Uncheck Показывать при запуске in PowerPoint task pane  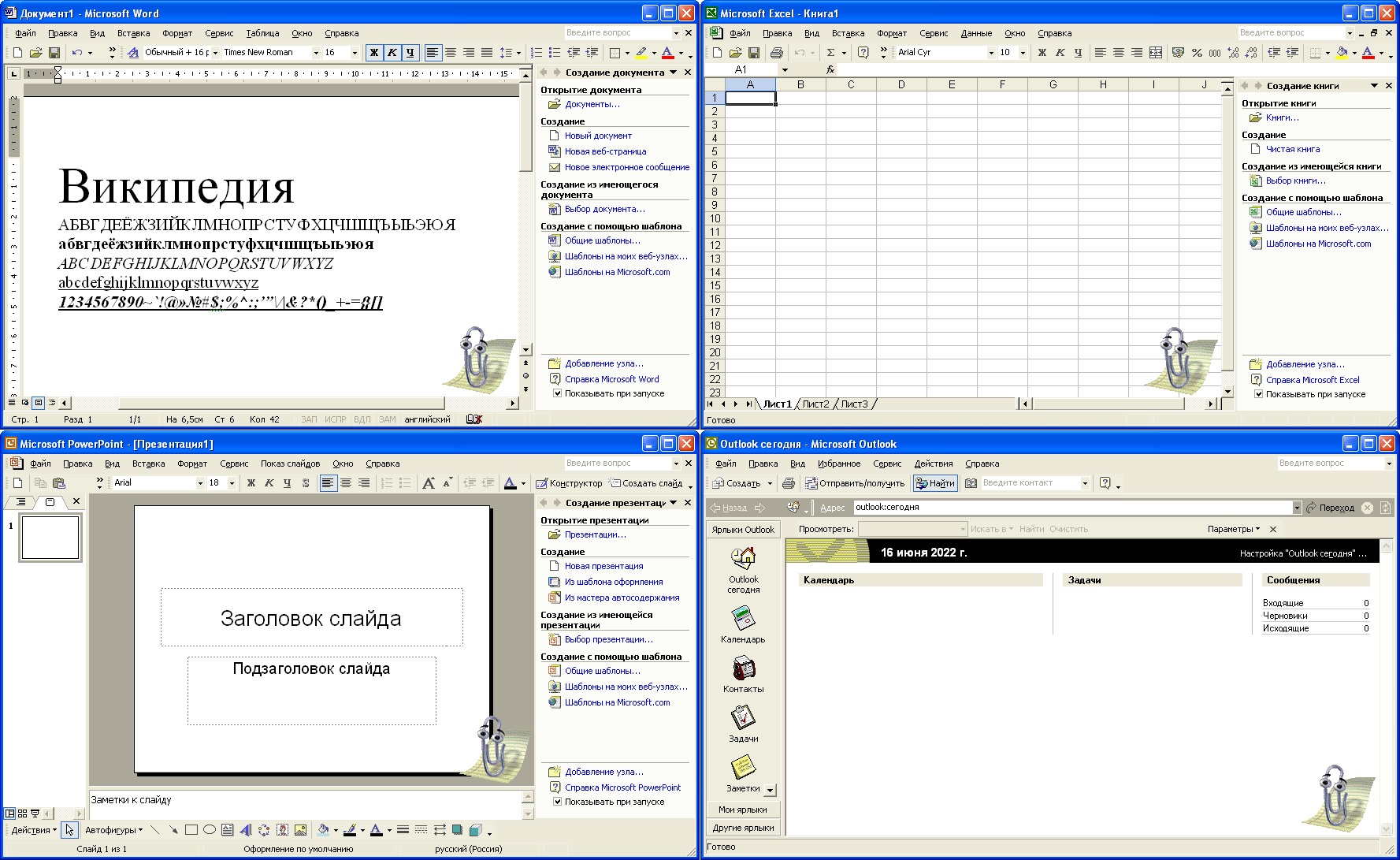point(558,801)
